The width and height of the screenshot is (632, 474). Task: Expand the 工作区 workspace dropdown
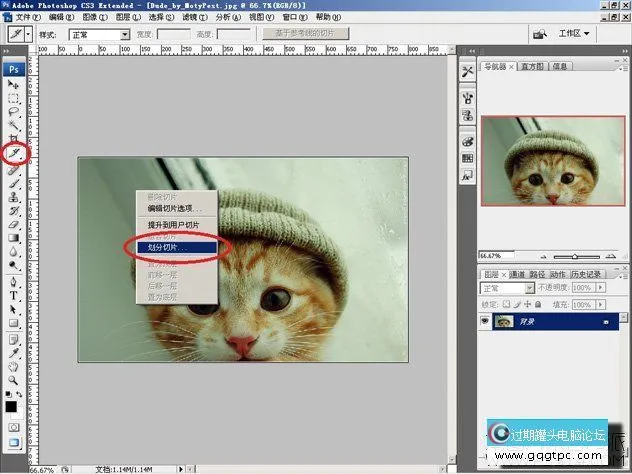[573, 33]
